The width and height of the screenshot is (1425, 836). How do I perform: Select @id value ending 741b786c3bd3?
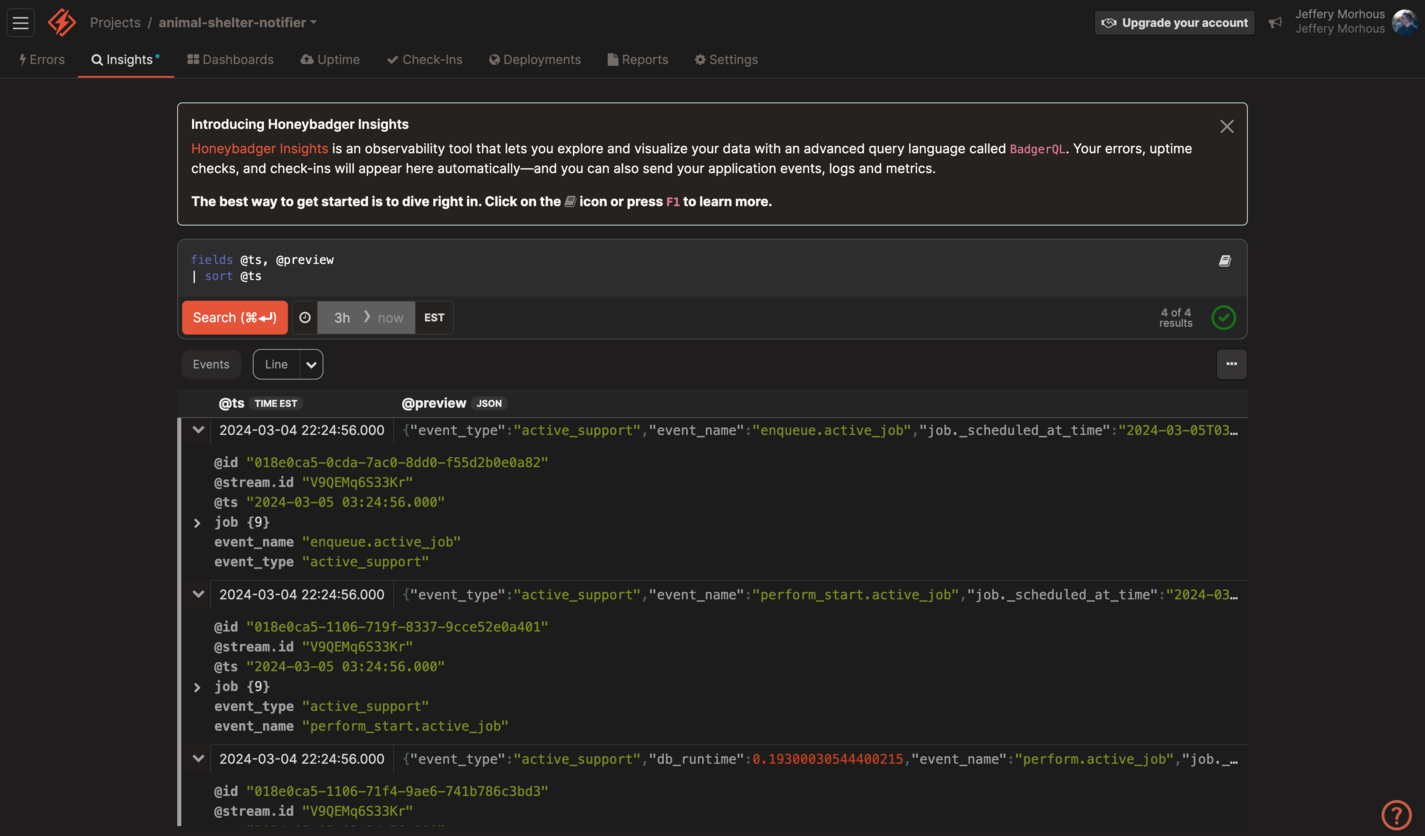point(397,791)
